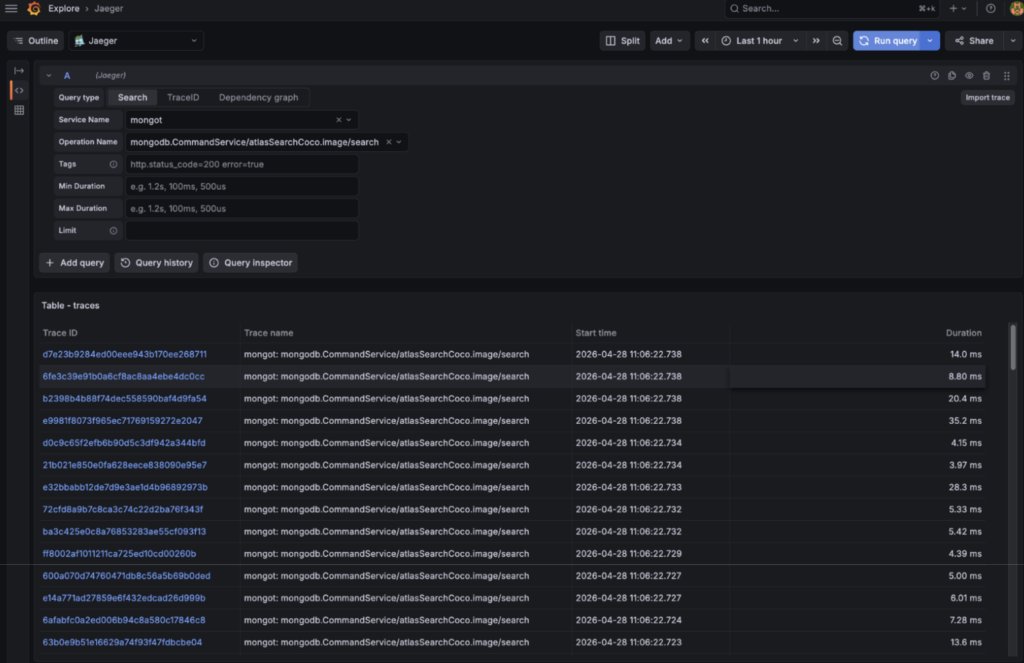1024x663 pixels.
Task: Open the table view icon in left sidebar
Action: pyautogui.click(x=19, y=110)
